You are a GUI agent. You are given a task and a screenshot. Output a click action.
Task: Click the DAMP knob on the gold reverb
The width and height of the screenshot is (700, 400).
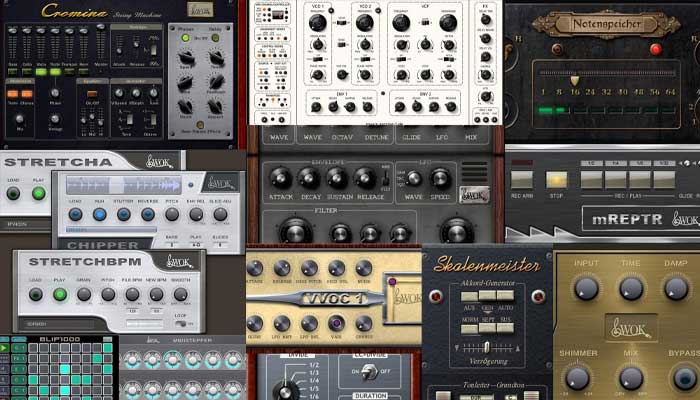pyautogui.click(x=676, y=288)
